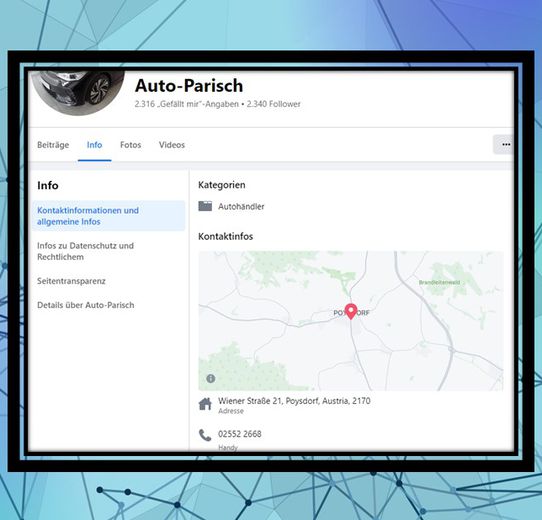Click the Auto-Parisch page title
The height and width of the screenshot is (520, 542).
[x=189, y=85]
